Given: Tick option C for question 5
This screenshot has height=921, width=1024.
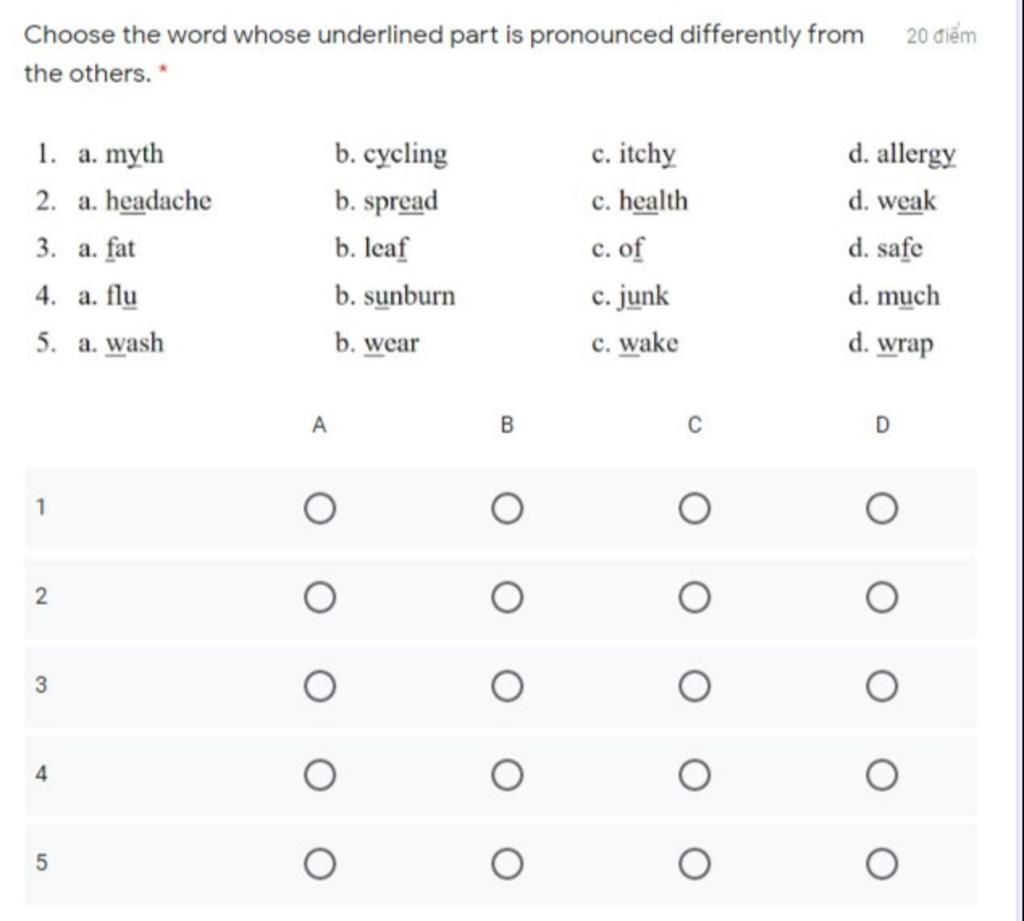Looking at the screenshot, I should 695,864.
